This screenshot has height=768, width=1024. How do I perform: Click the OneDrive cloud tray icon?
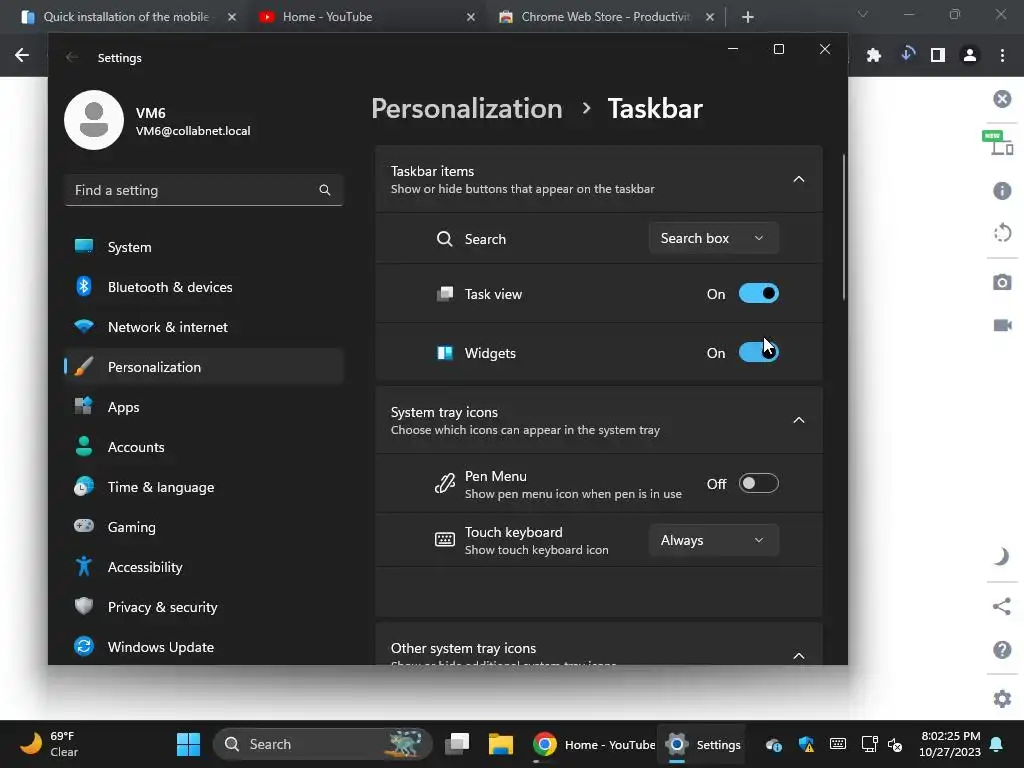pyautogui.click(x=774, y=744)
